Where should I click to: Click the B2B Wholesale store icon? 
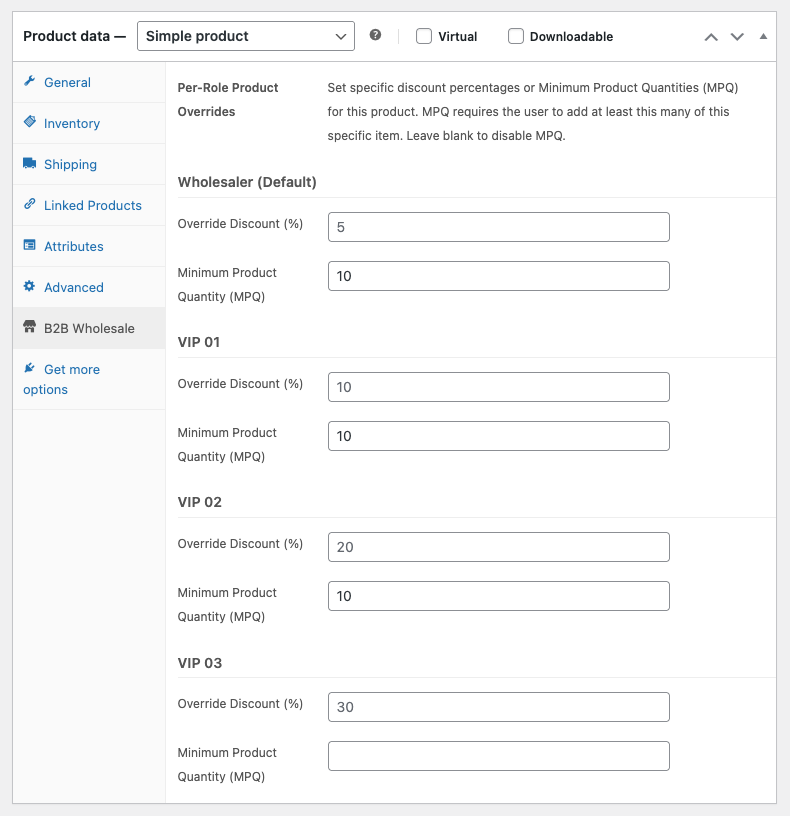coord(30,328)
